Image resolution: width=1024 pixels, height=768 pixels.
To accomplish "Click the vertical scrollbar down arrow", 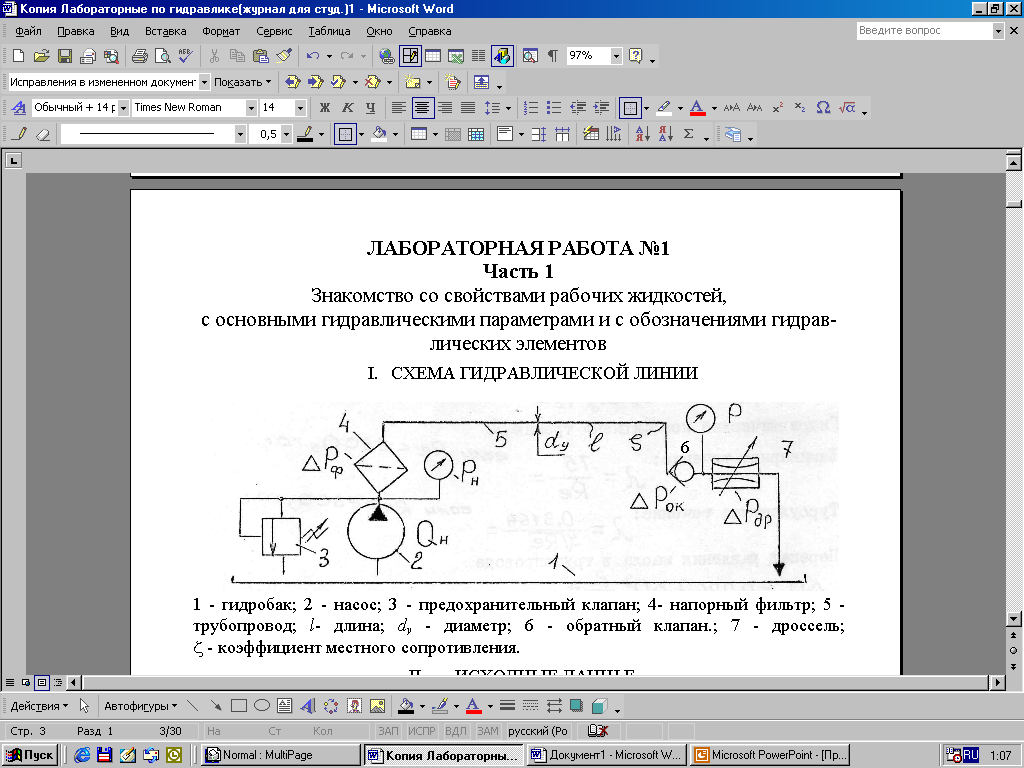I will click(1014, 618).
